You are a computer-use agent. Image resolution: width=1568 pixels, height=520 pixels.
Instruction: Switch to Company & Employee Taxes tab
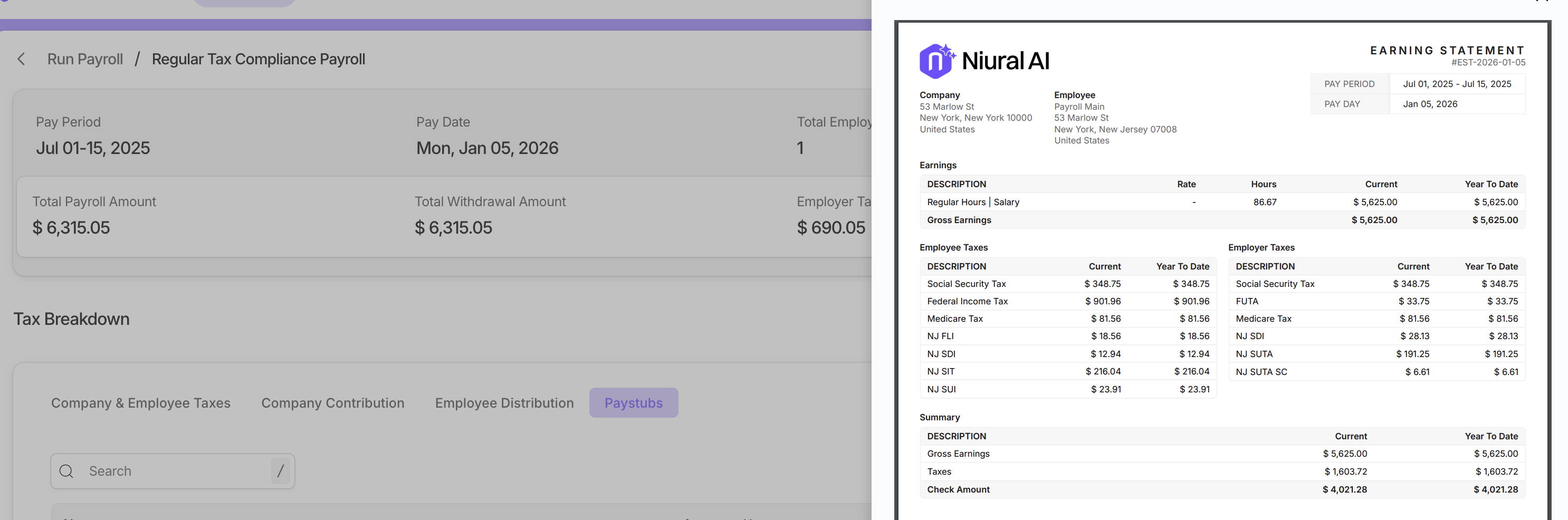[141, 402]
